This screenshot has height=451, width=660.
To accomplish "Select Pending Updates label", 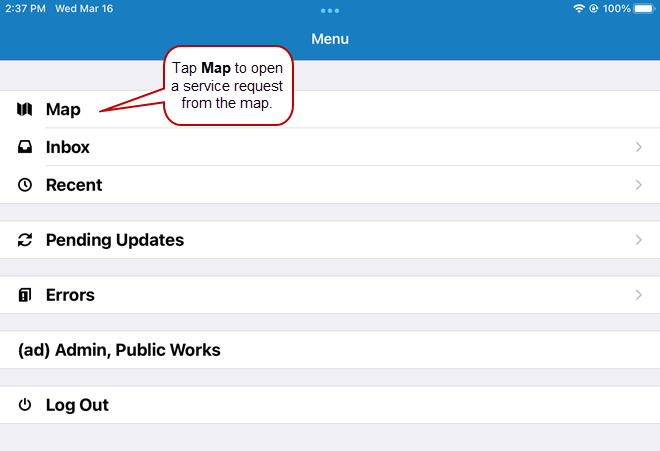I will click(x=115, y=240).
